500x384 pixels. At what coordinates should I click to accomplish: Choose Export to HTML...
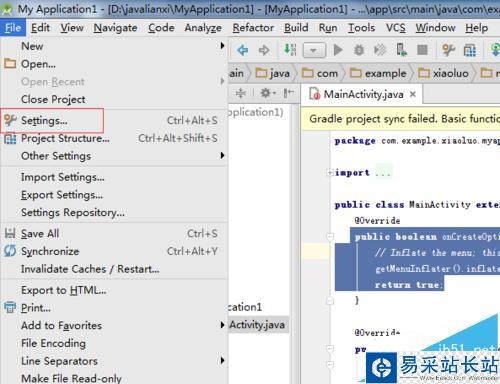pyautogui.click(x=114, y=290)
